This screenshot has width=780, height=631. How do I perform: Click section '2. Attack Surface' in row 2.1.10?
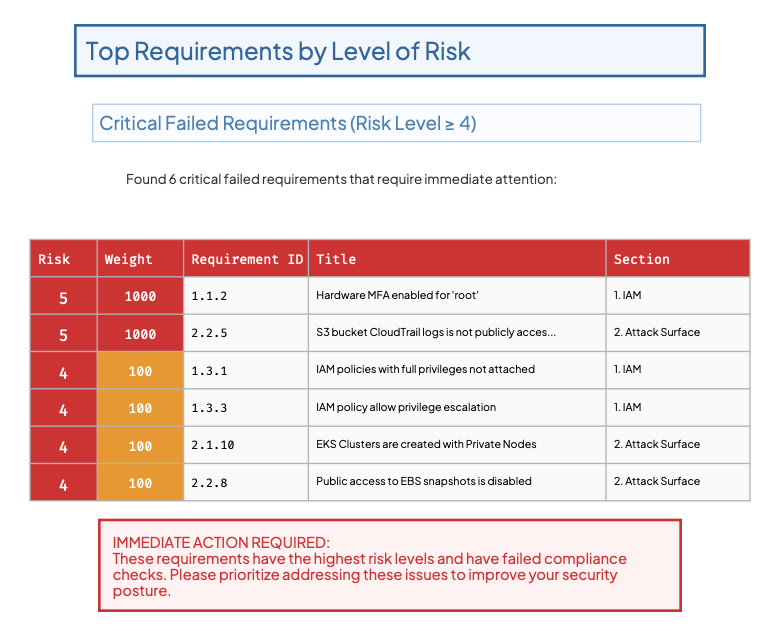pos(657,444)
